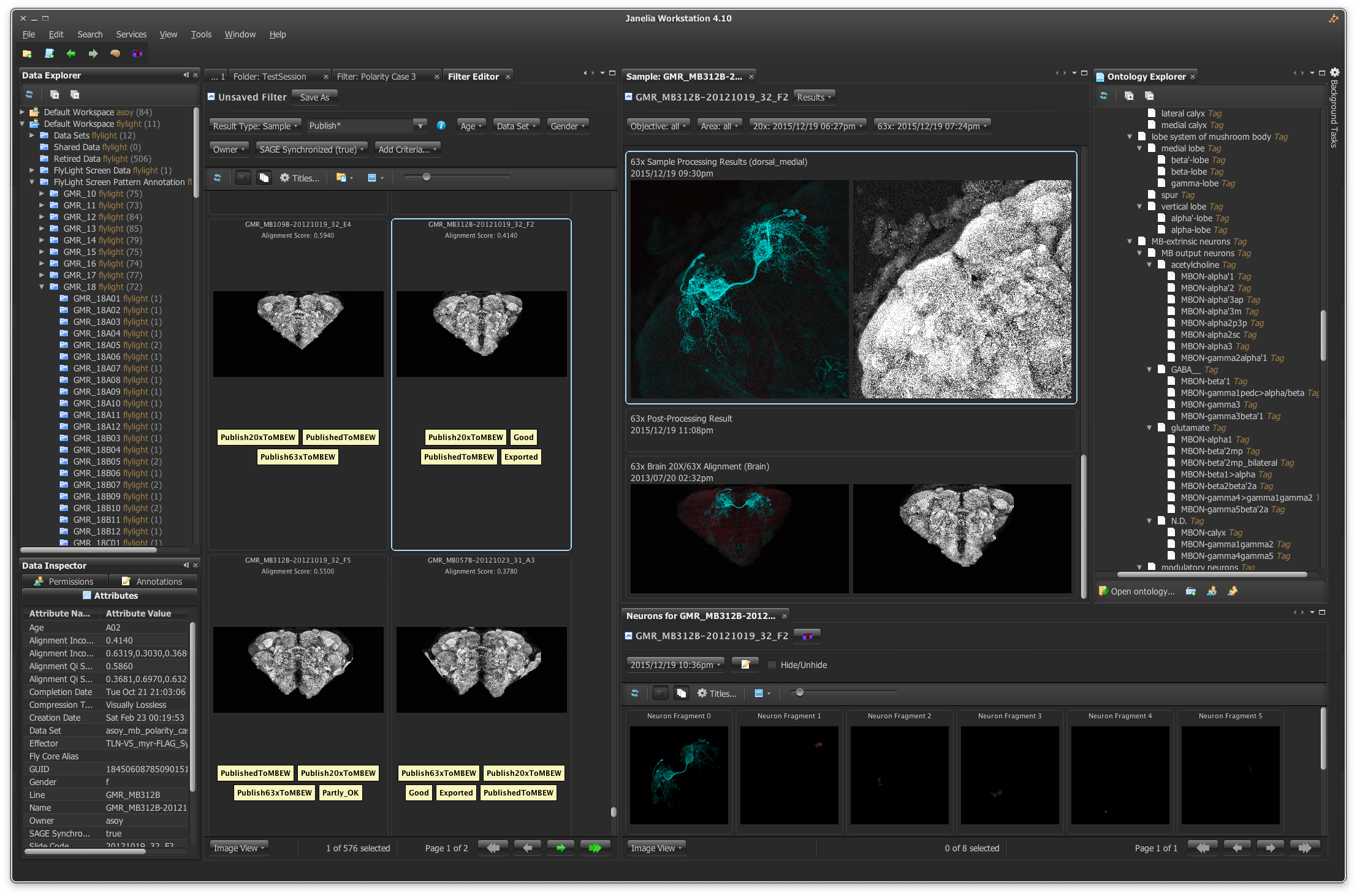Viewport: 1357px width, 896px height.
Task: Switch to Filter: Polarity Case 3 tab
Action: tap(376, 77)
